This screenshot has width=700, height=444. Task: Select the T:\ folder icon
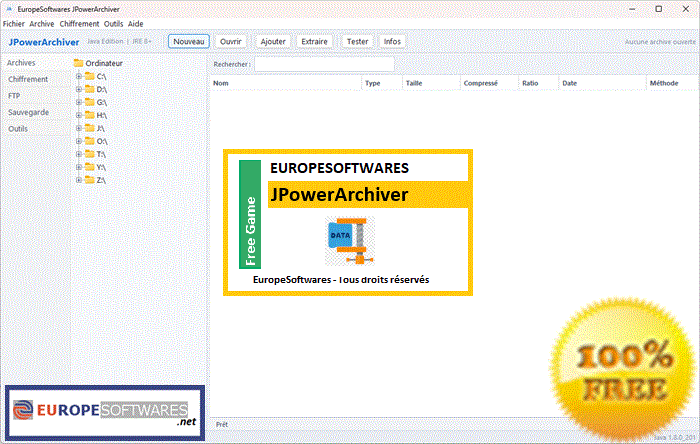pos(90,154)
